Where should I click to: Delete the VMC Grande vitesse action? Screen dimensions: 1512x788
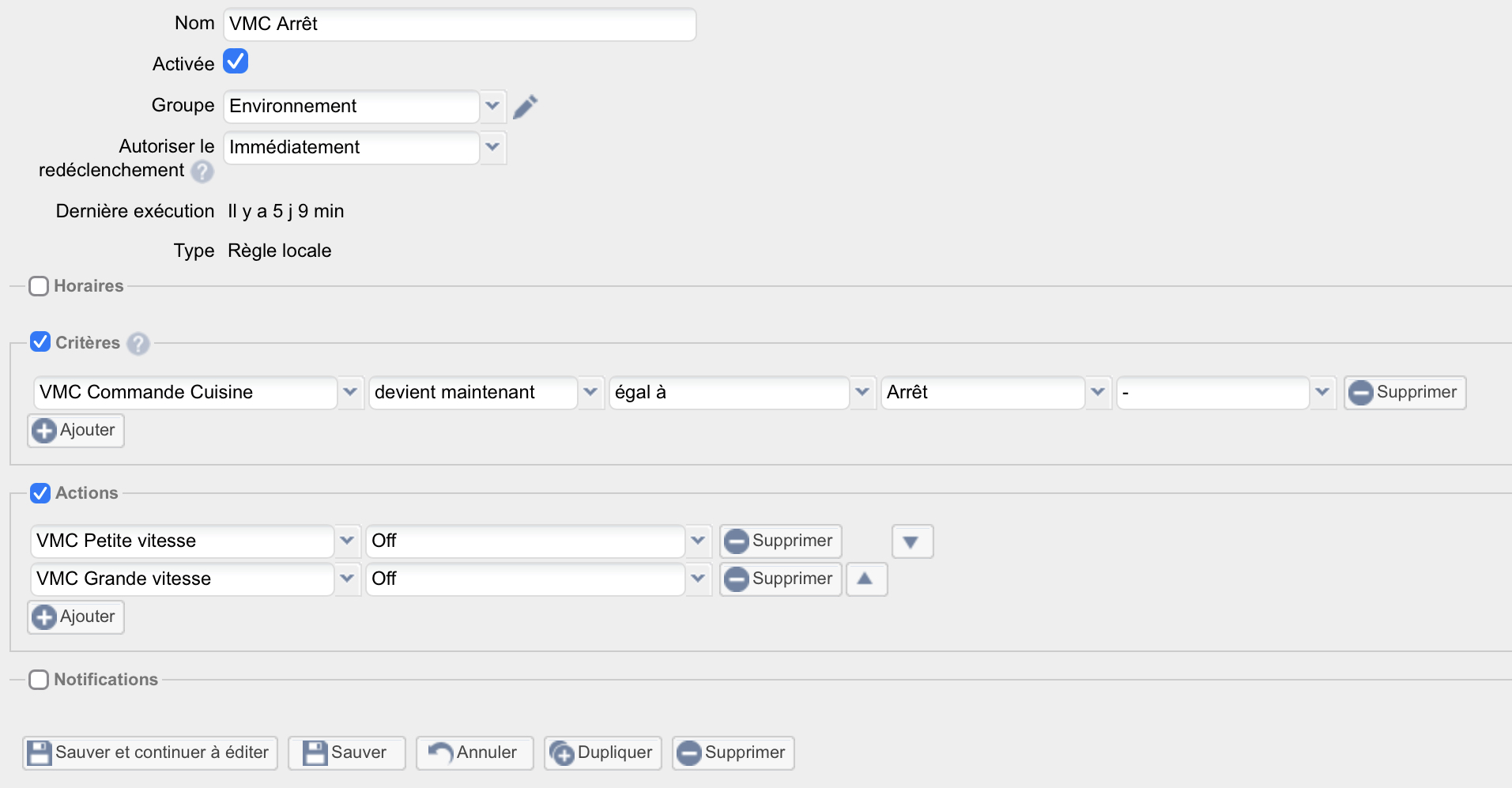click(779, 579)
